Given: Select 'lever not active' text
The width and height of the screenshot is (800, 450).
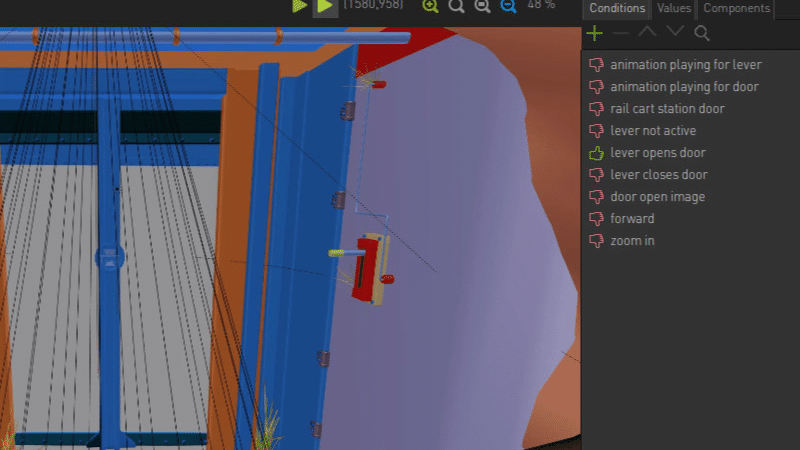Looking at the screenshot, I should tap(653, 131).
